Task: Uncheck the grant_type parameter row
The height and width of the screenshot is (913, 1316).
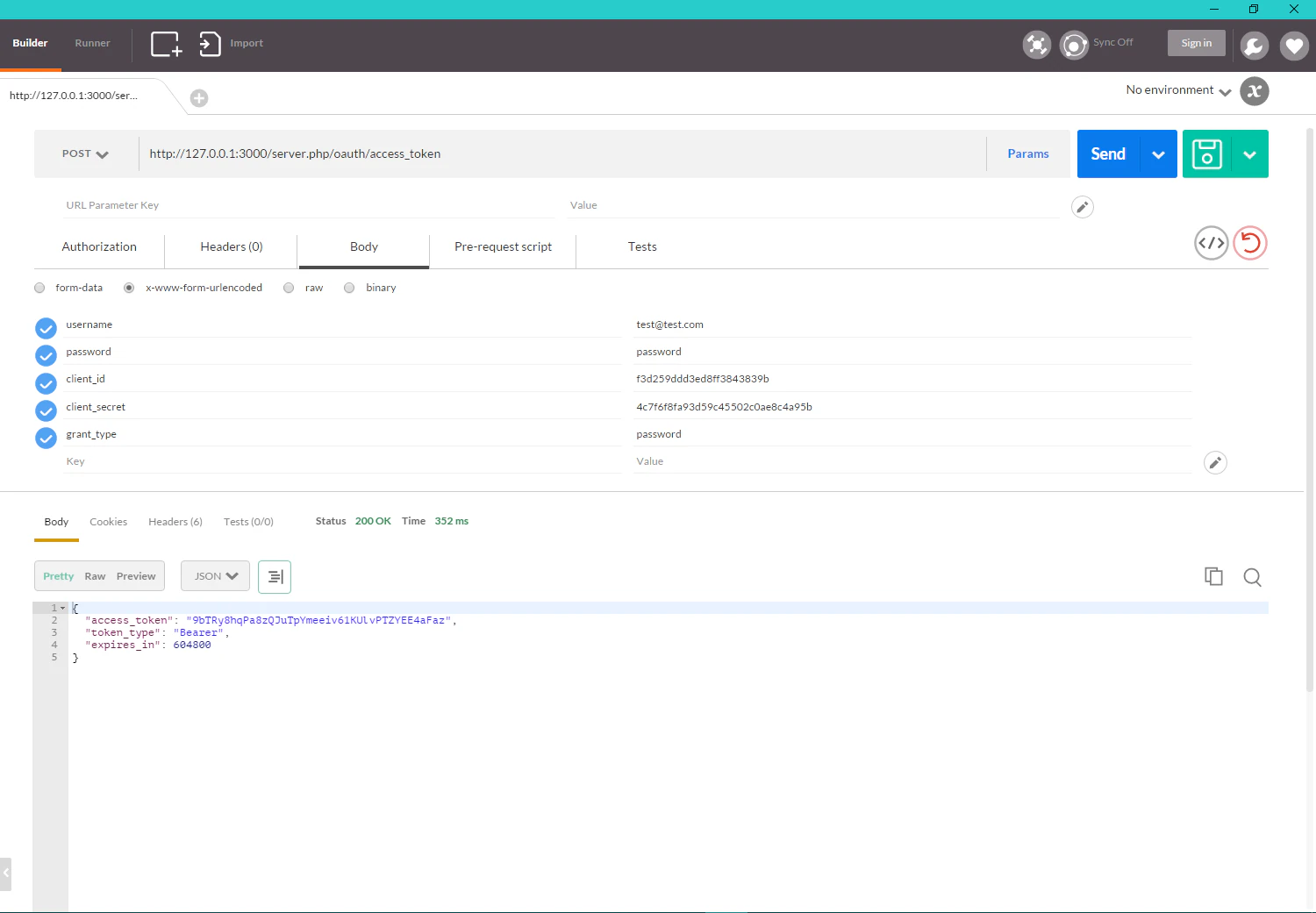Action: (46, 438)
